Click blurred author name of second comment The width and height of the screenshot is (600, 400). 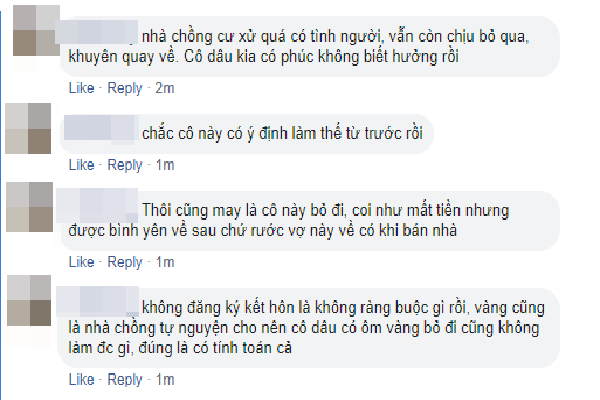coord(101,128)
